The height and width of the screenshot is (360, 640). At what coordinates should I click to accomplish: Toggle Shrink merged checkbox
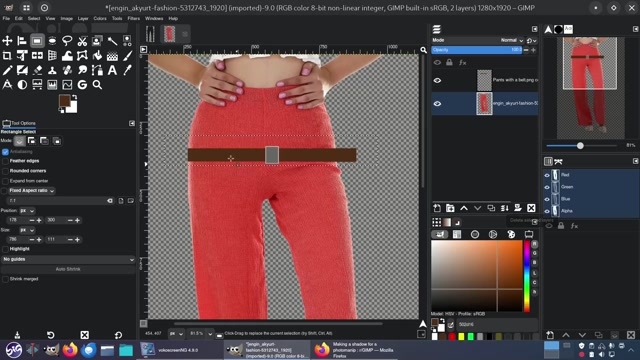pos(5,279)
